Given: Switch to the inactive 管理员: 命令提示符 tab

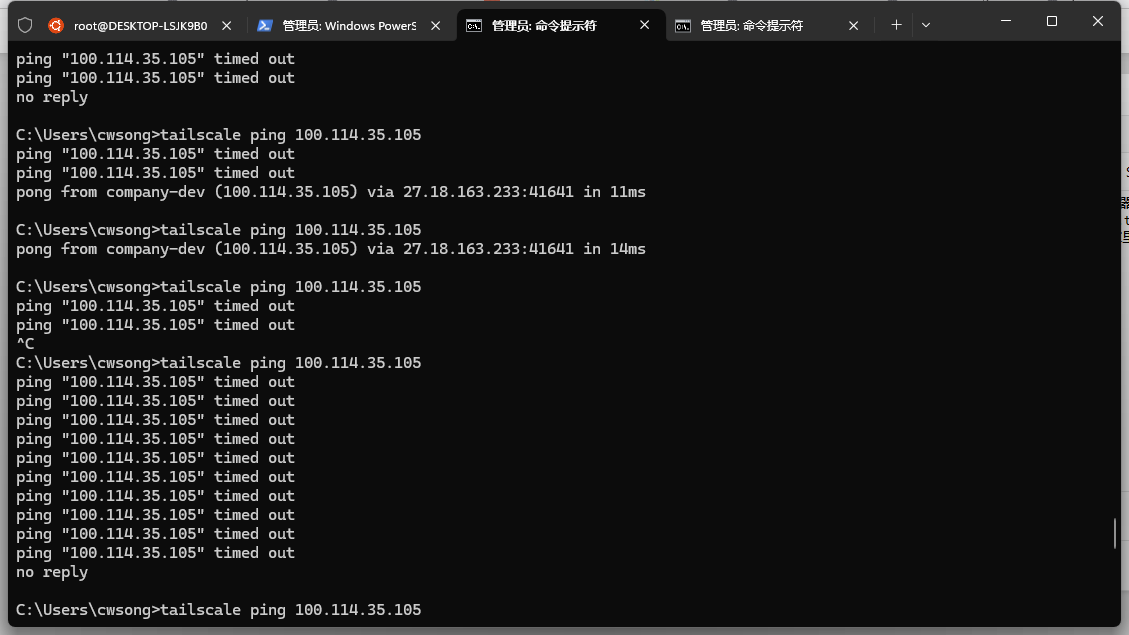Looking at the screenshot, I should coord(768,26).
